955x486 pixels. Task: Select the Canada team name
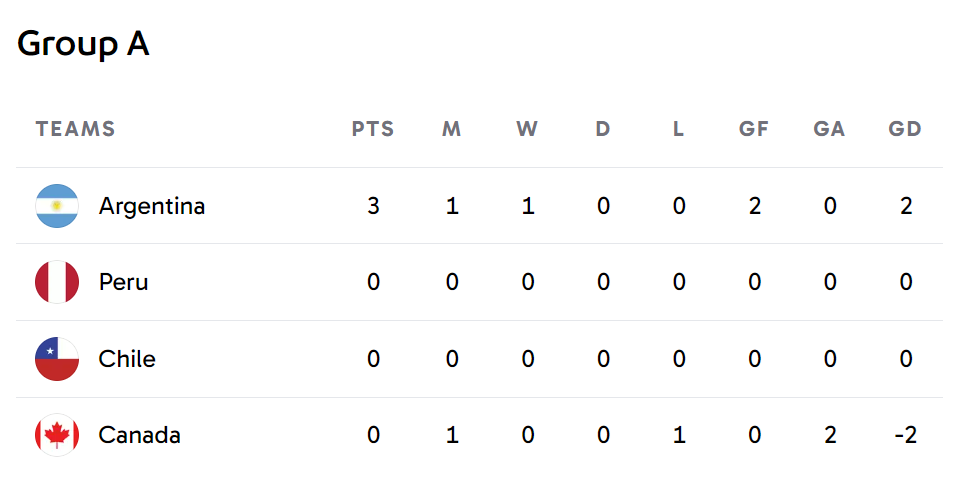point(139,435)
